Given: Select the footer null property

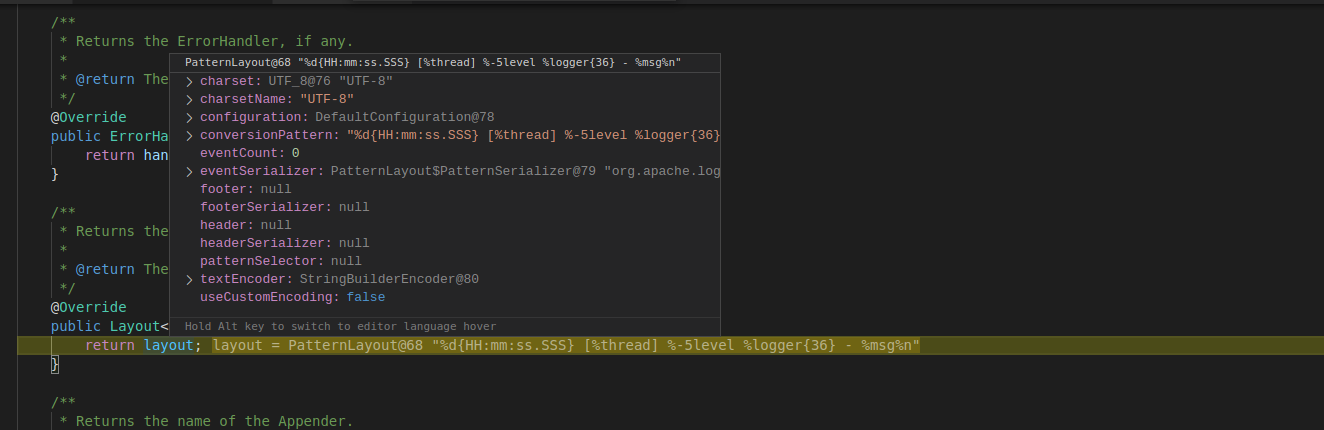Looking at the screenshot, I should tap(245, 189).
